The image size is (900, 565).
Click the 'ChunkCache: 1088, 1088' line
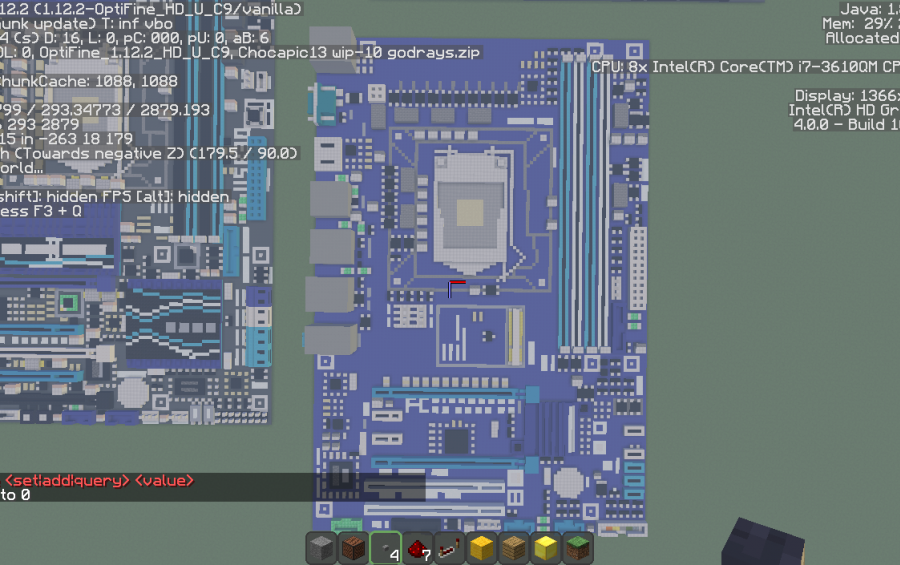[x=88, y=82]
